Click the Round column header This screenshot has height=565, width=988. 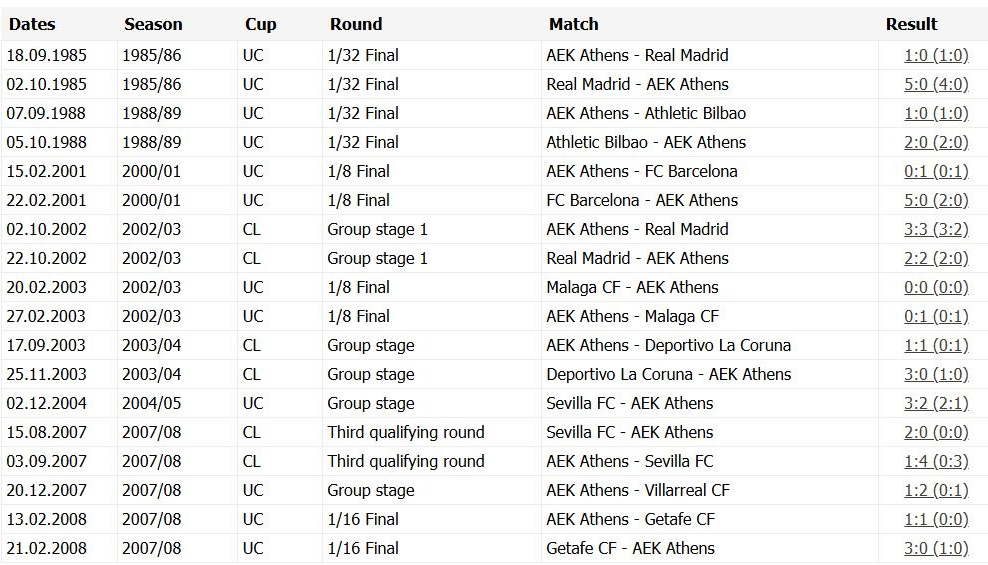(355, 24)
